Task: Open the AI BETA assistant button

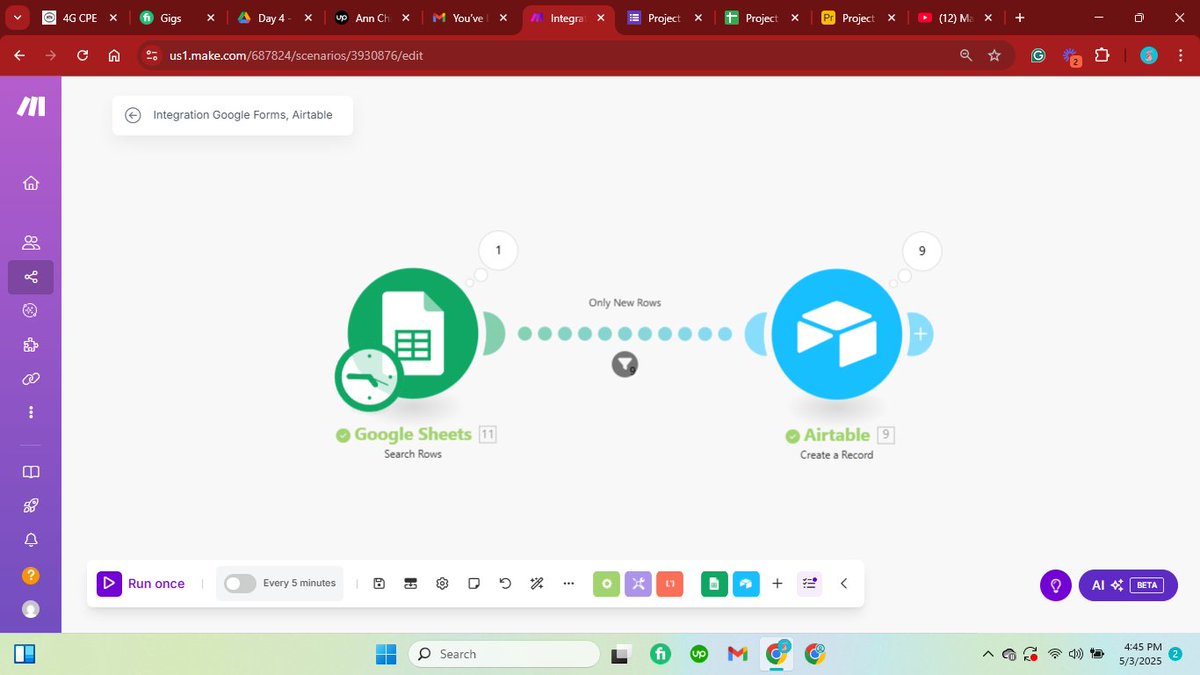Action: (1128, 585)
